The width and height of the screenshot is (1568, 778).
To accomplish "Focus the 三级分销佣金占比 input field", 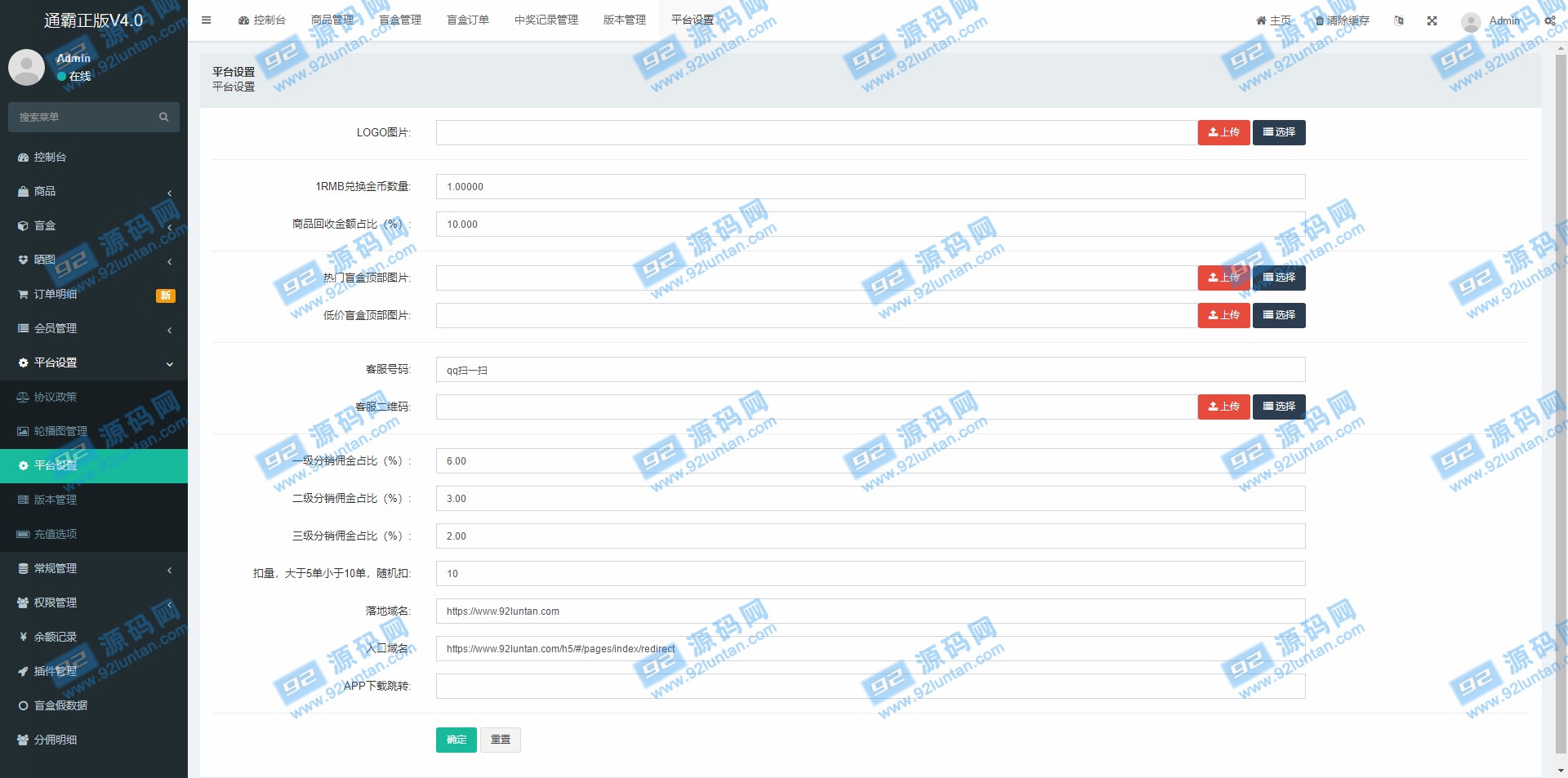I will tap(871, 536).
